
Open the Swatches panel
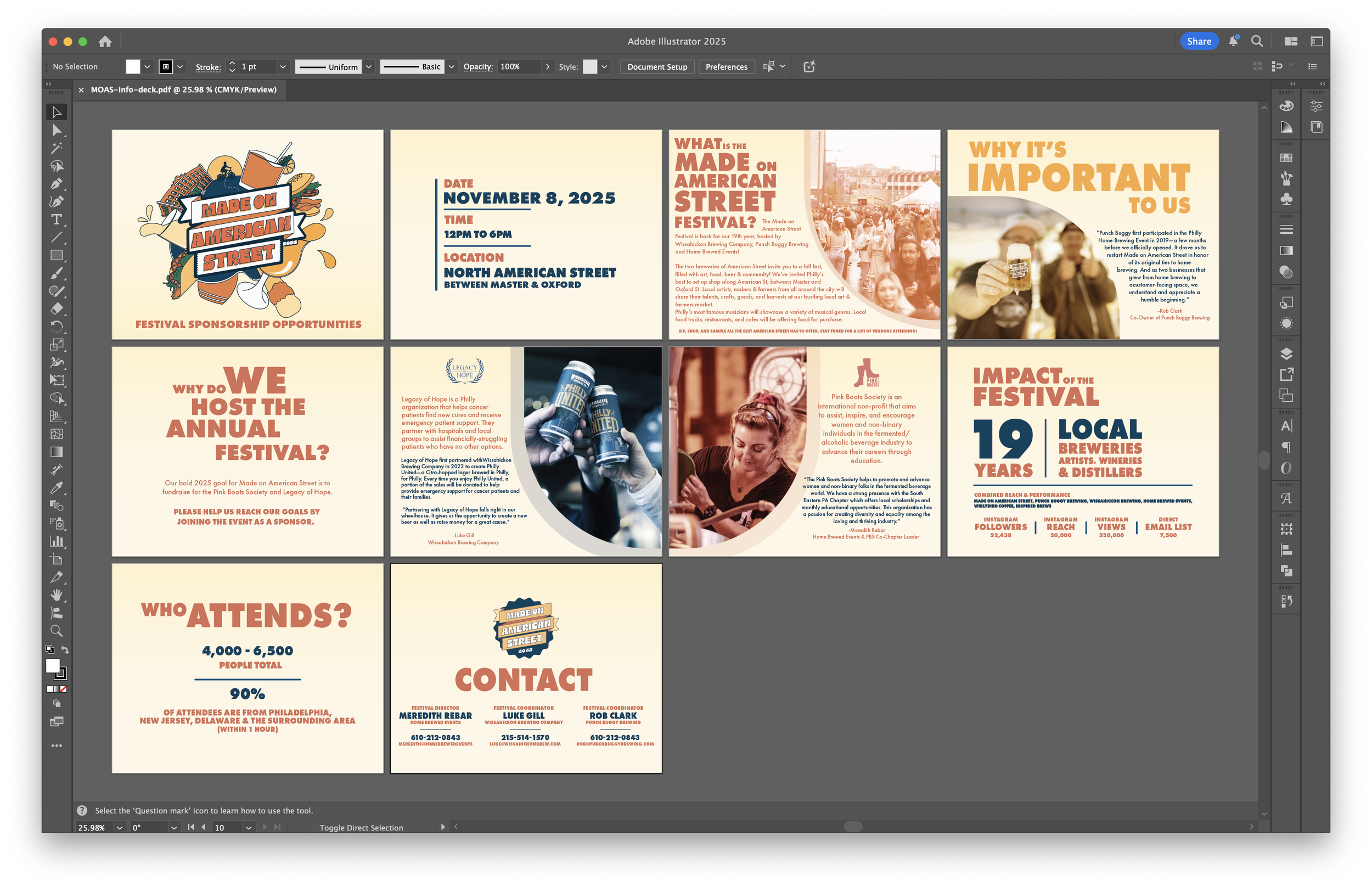tap(1286, 158)
